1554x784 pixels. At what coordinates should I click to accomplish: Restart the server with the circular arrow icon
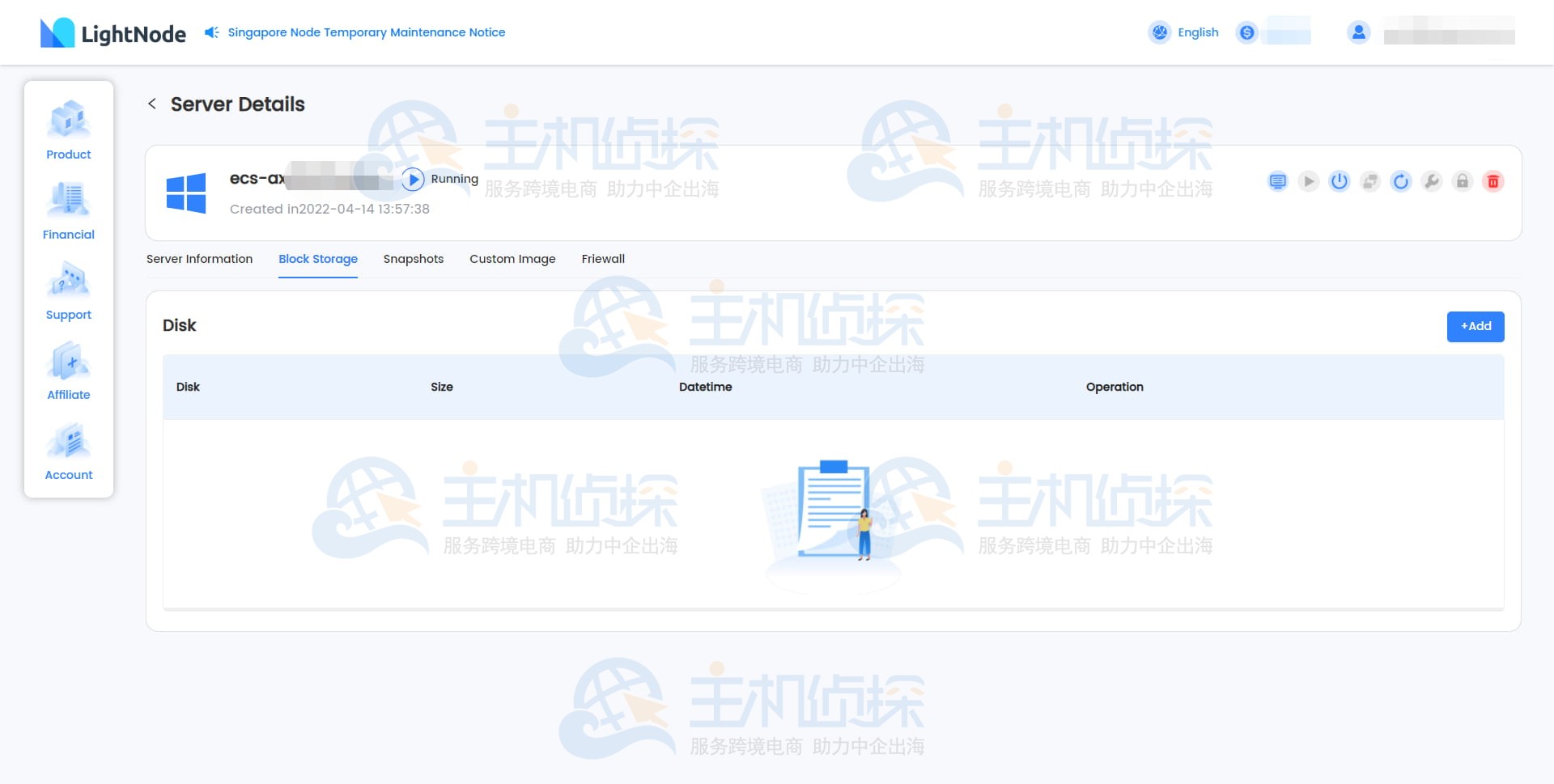pyautogui.click(x=1400, y=181)
